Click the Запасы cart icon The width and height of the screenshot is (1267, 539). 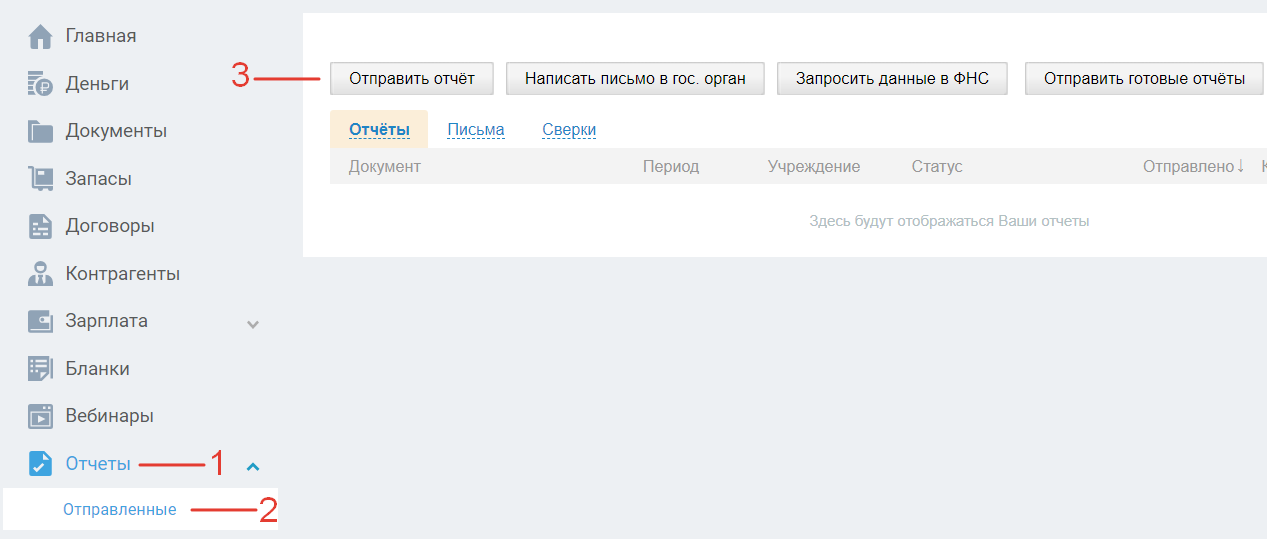click(x=40, y=179)
